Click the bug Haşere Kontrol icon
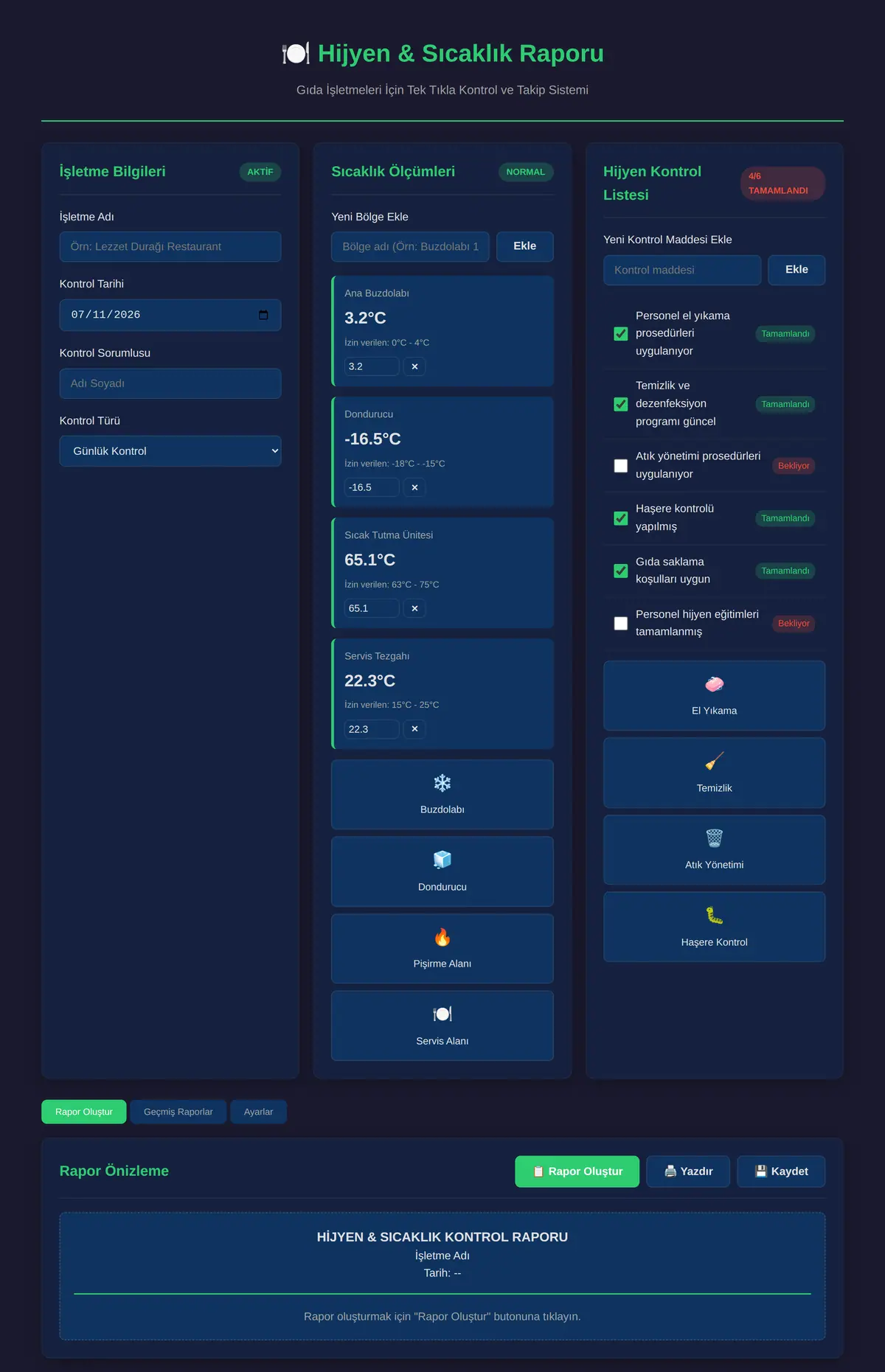Image resolution: width=885 pixels, height=1372 pixels. pos(715,916)
